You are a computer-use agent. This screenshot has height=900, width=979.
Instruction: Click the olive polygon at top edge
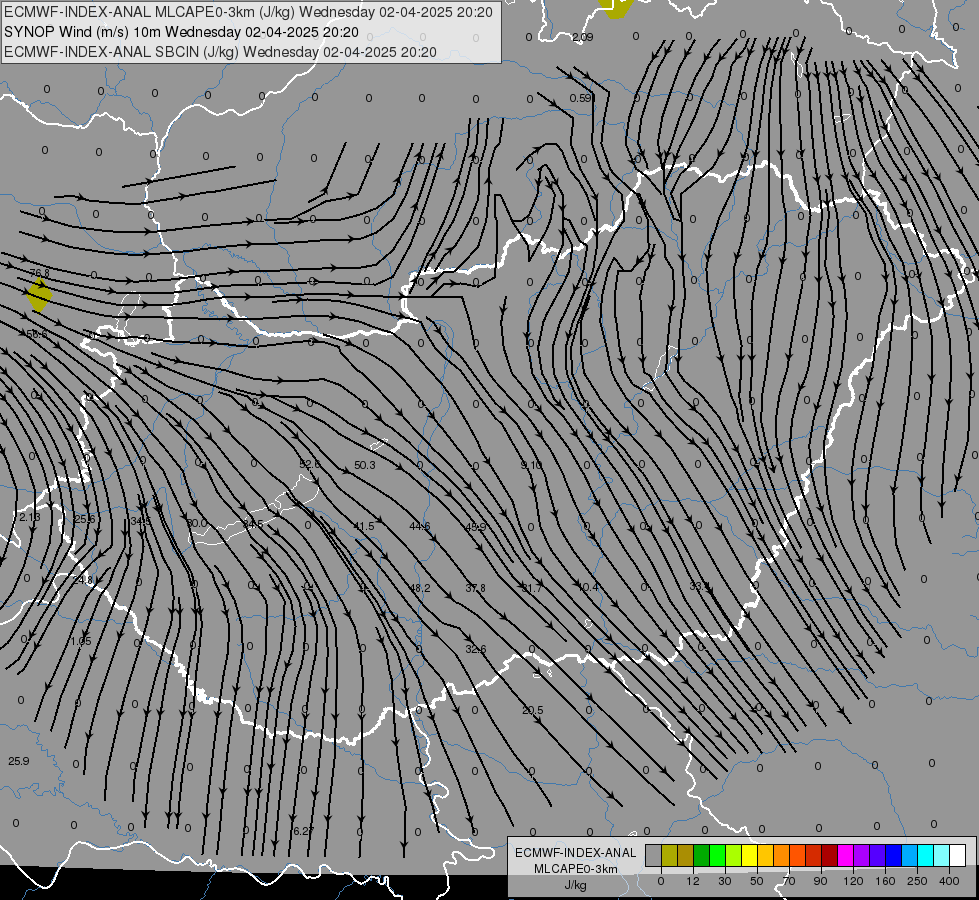point(616,8)
